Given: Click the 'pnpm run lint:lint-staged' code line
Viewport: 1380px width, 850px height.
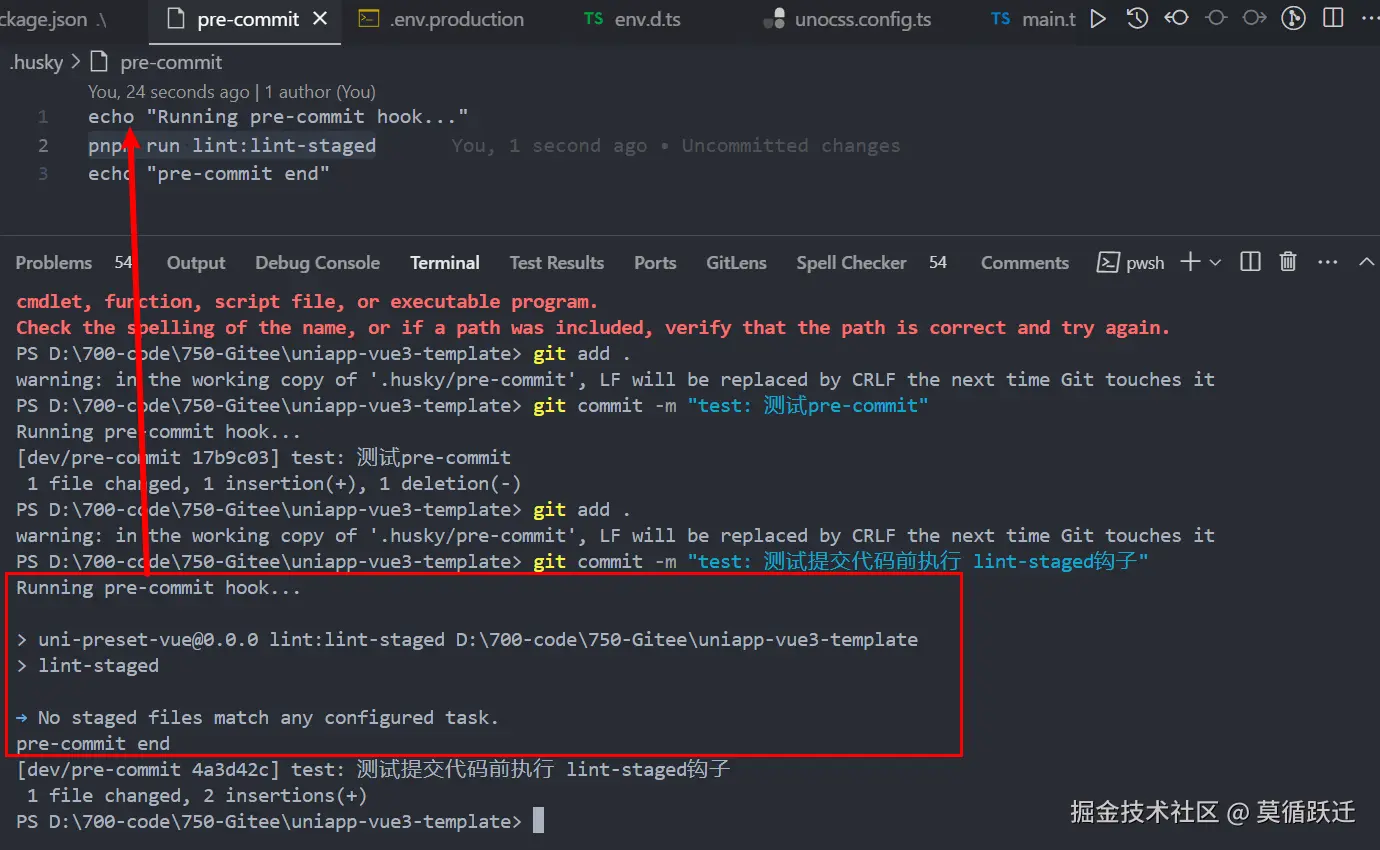Looking at the screenshot, I should [232, 146].
